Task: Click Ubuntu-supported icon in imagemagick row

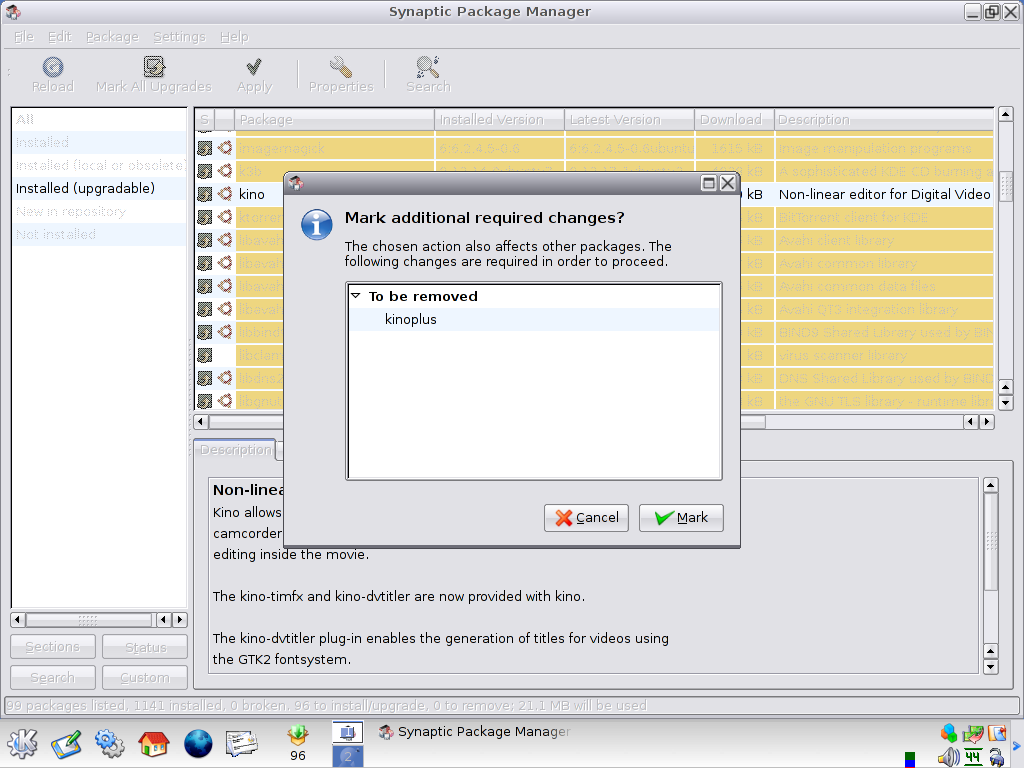Action: [225, 148]
